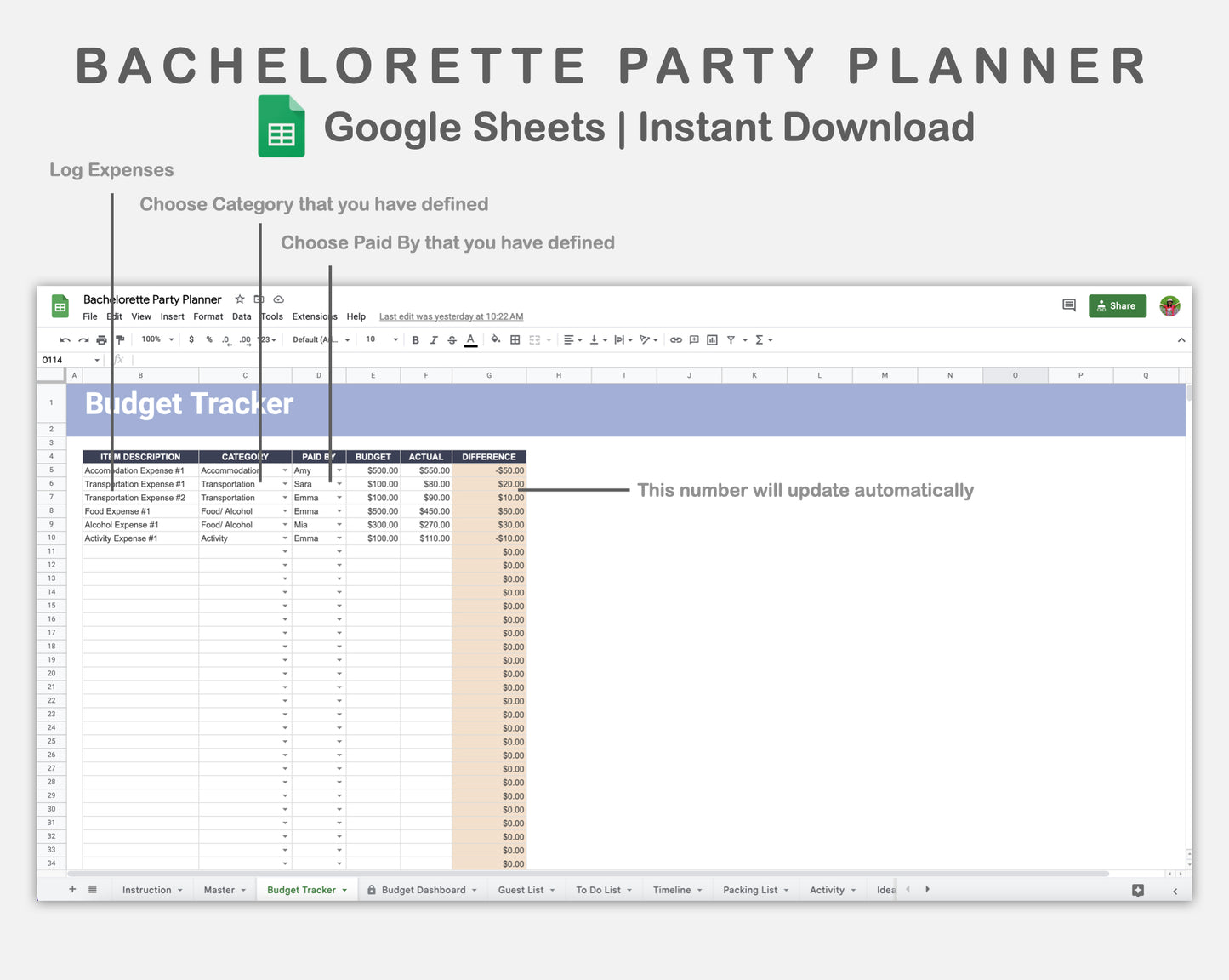Open Paid By dropdown showing Sara

click(339, 483)
